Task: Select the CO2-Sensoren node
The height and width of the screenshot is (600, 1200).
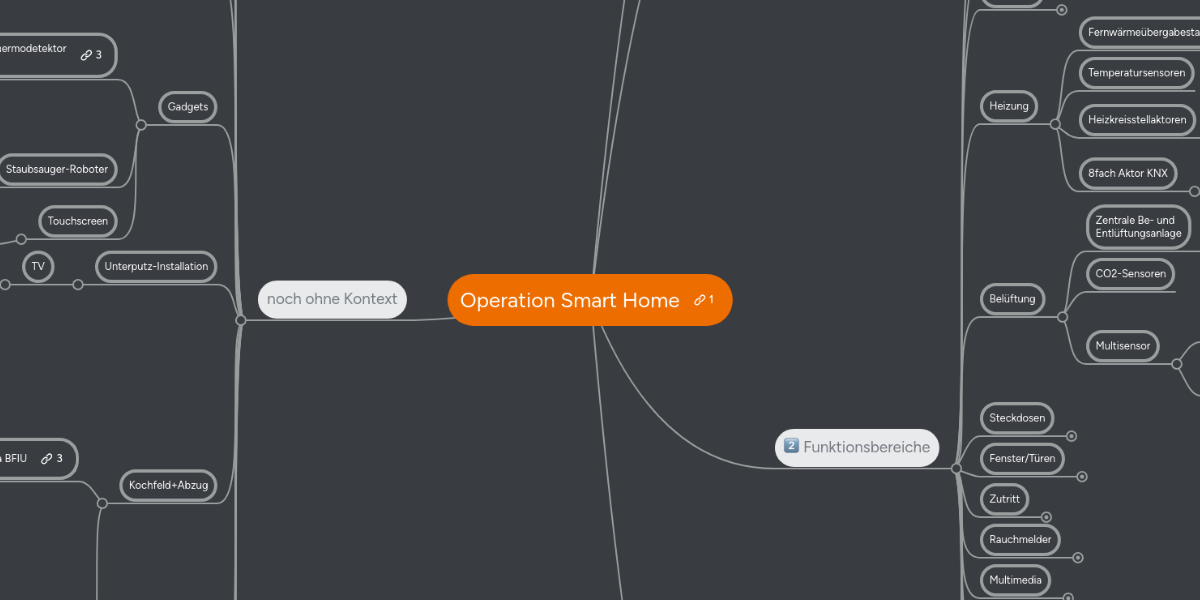Action: [x=1130, y=273]
